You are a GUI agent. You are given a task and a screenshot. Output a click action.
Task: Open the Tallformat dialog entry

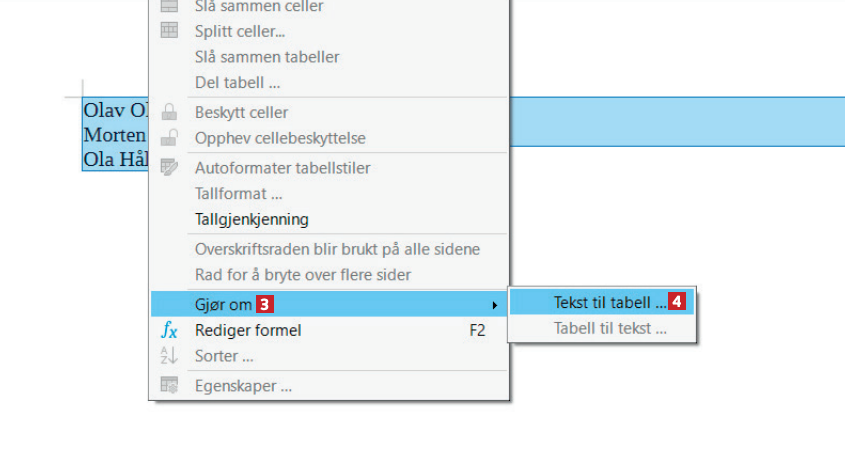point(238,193)
